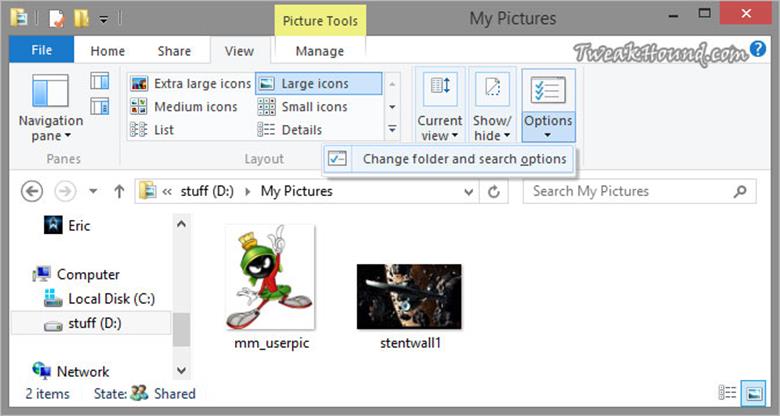
Task: Switch to details view in status bar
Action: click(x=728, y=393)
